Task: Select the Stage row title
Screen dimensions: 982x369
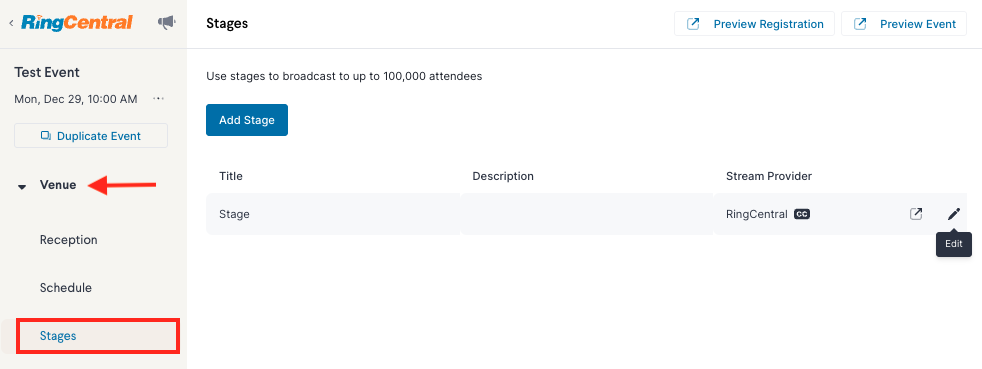Action: [x=234, y=214]
